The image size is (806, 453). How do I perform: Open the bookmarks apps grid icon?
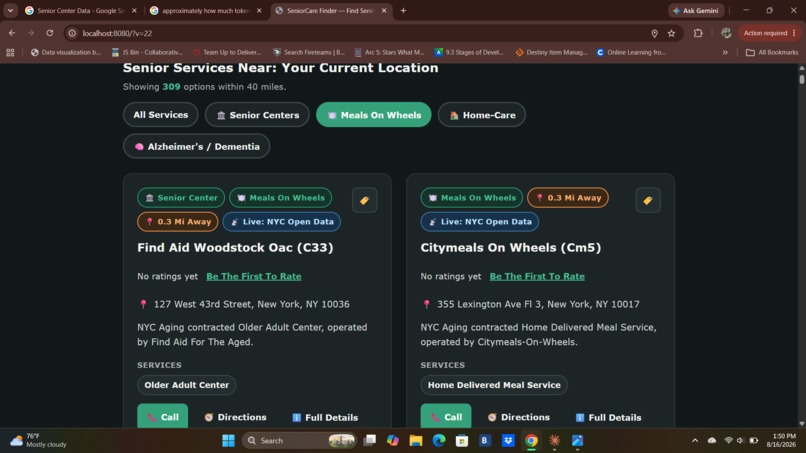click(10, 52)
